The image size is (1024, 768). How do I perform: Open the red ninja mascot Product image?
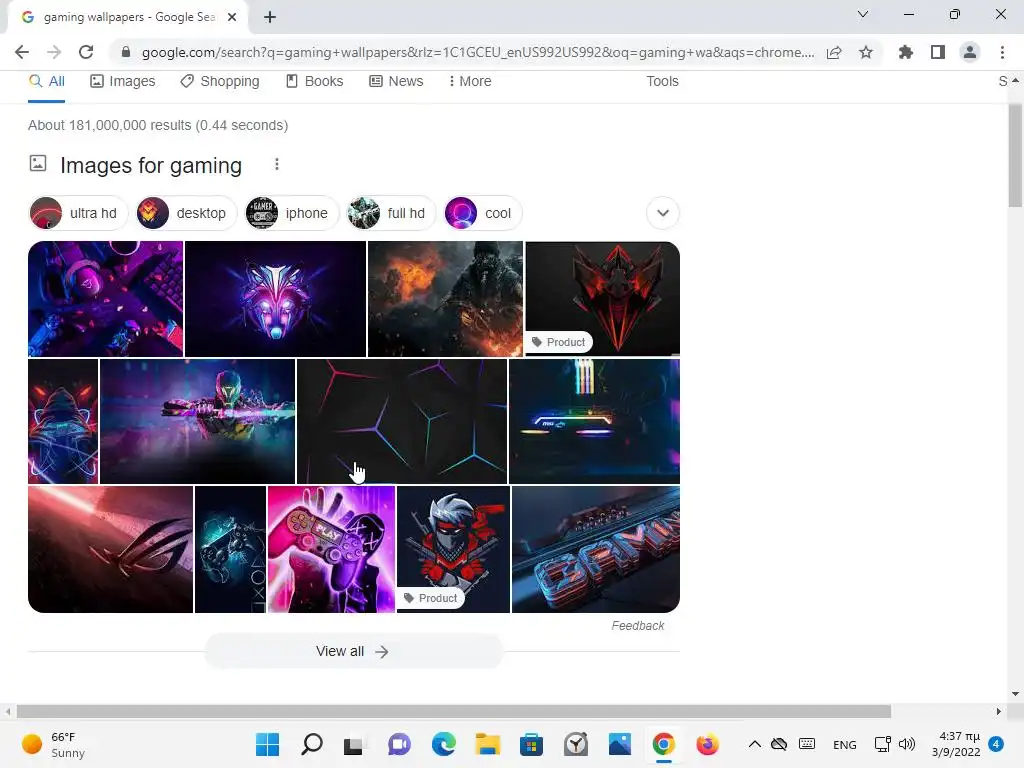click(453, 549)
